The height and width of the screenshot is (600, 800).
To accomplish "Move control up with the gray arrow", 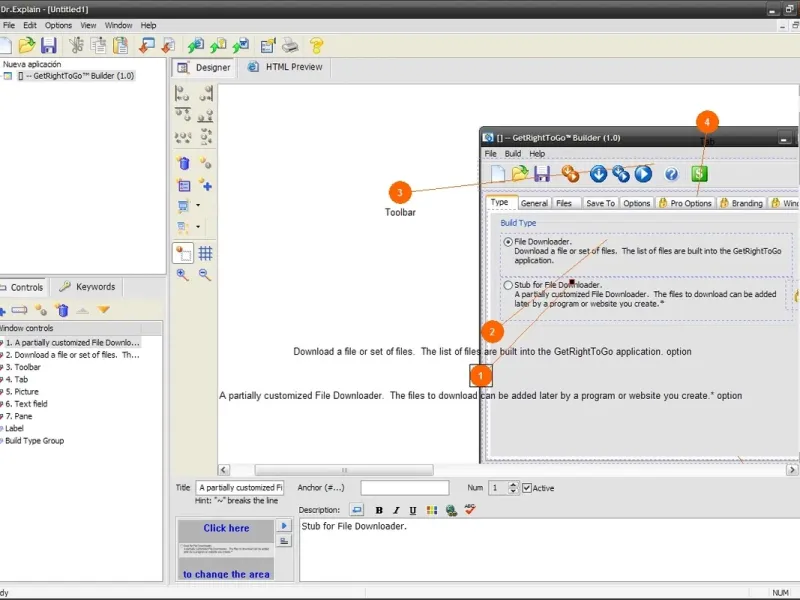I will point(82,310).
